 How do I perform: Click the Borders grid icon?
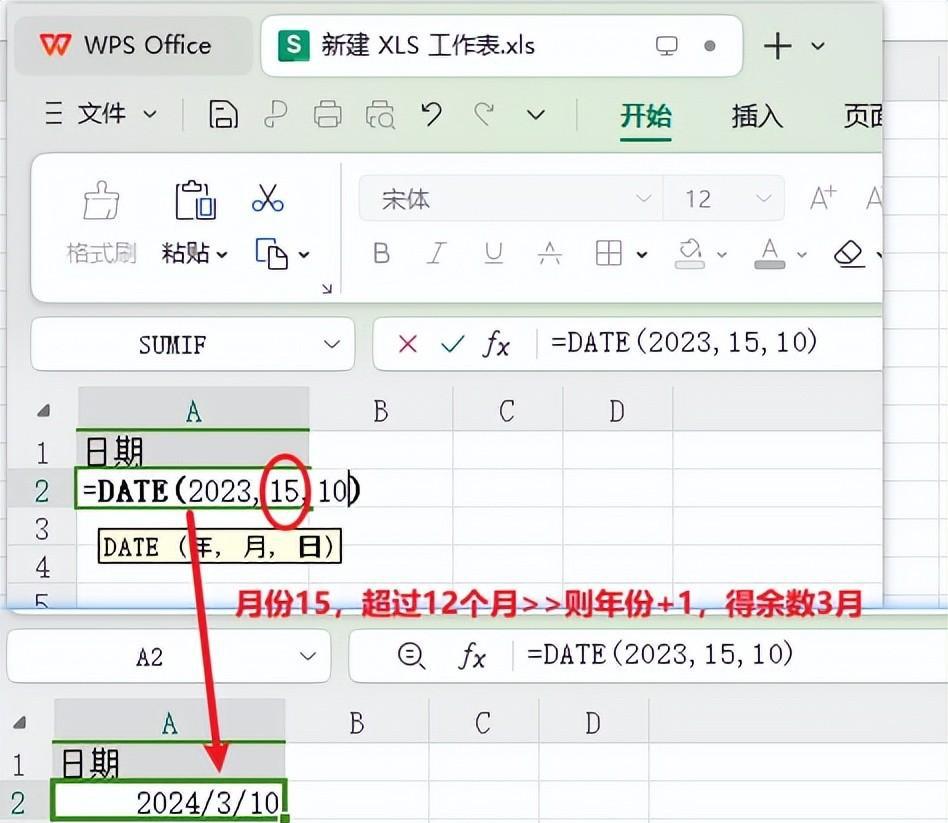tap(609, 253)
